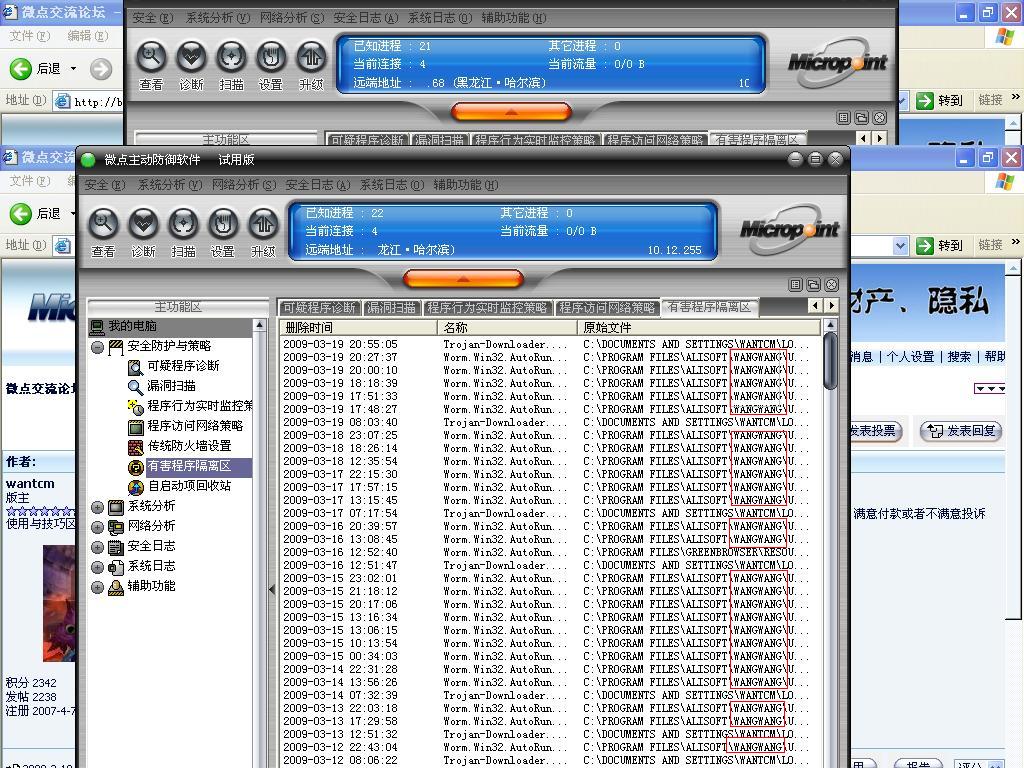Open the wantcm author profile link
Screen dimensions: 1024x768
click(x=30, y=484)
